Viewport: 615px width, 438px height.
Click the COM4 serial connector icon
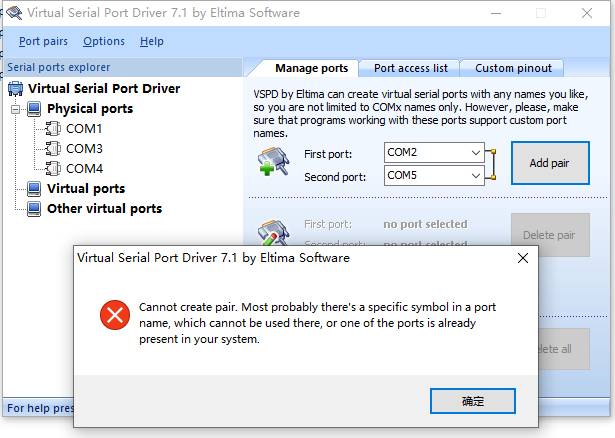click(x=53, y=169)
